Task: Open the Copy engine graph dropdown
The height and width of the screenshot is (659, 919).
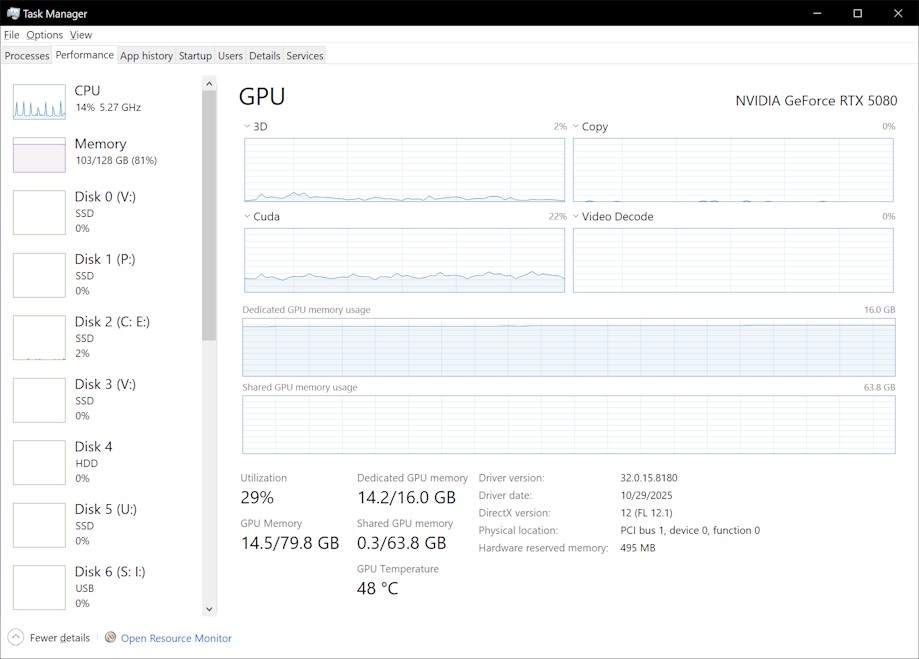Action: [576, 126]
